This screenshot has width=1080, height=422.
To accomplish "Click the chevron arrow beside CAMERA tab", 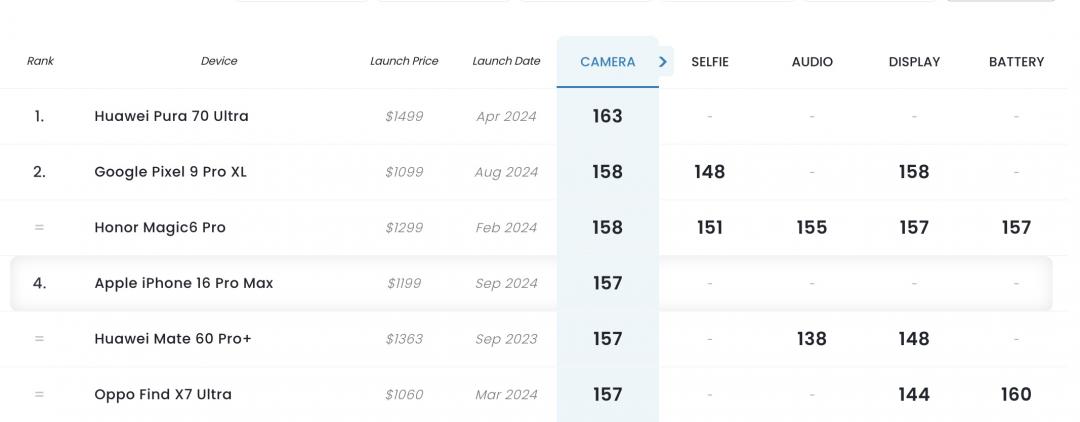I will coord(665,61).
